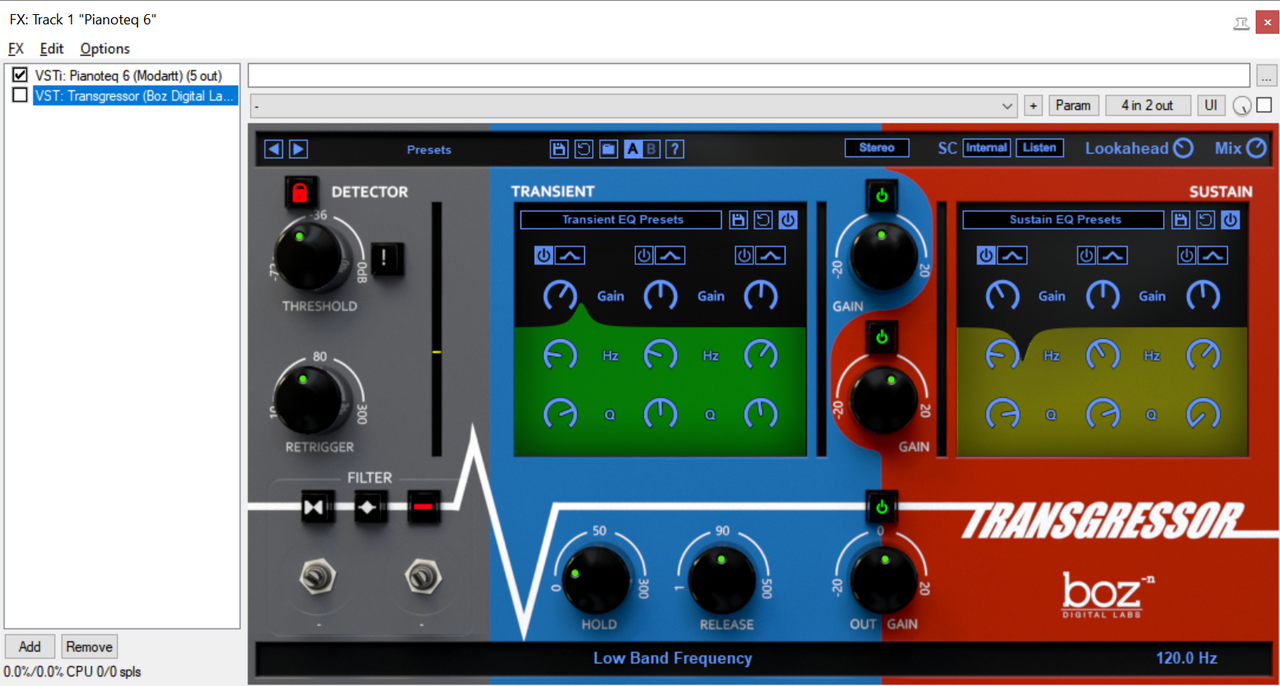Toggle the Stereo mode button
1280x686 pixels.
click(x=877, y=148)
